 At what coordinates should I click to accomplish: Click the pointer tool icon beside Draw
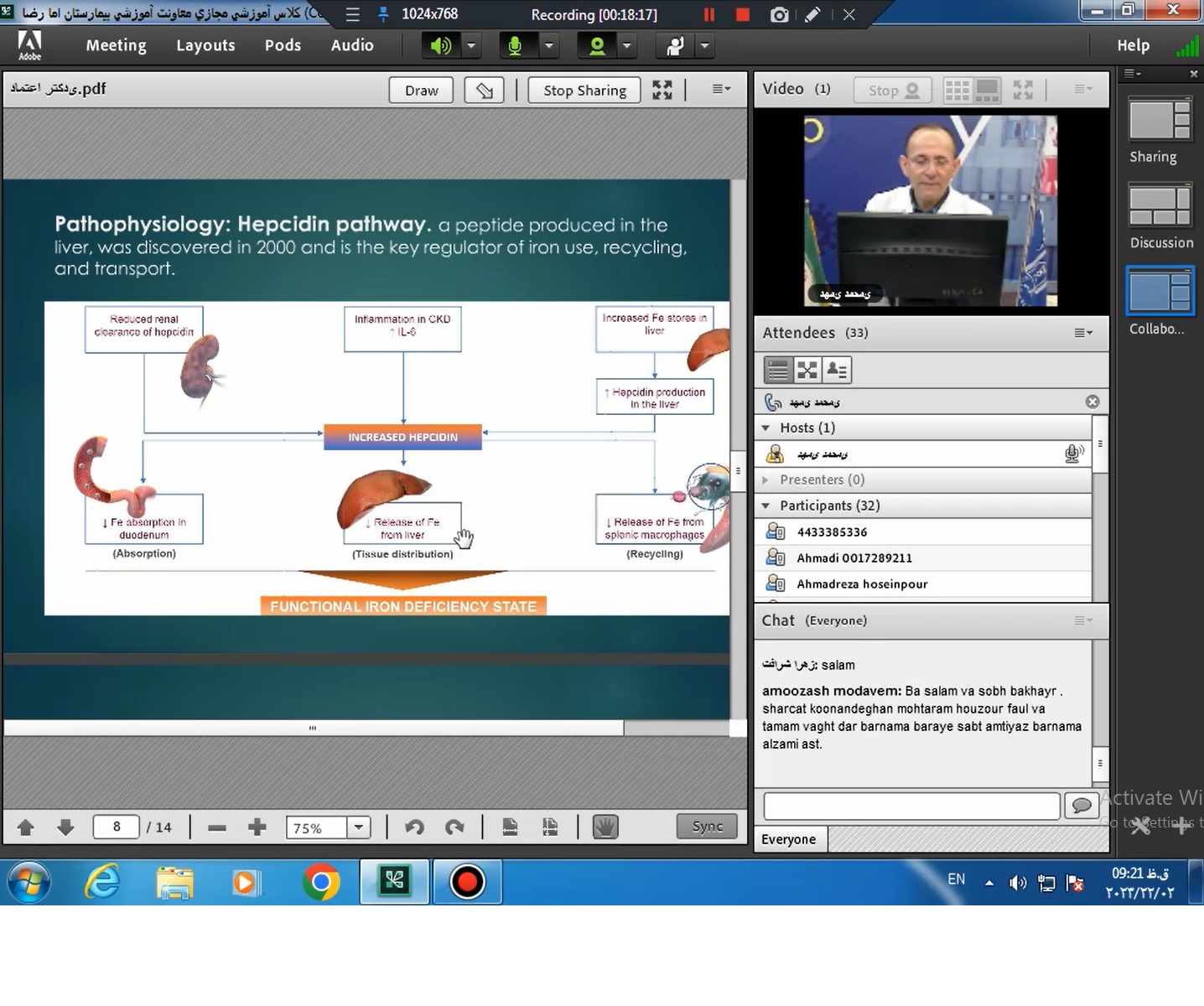(484, 91)
